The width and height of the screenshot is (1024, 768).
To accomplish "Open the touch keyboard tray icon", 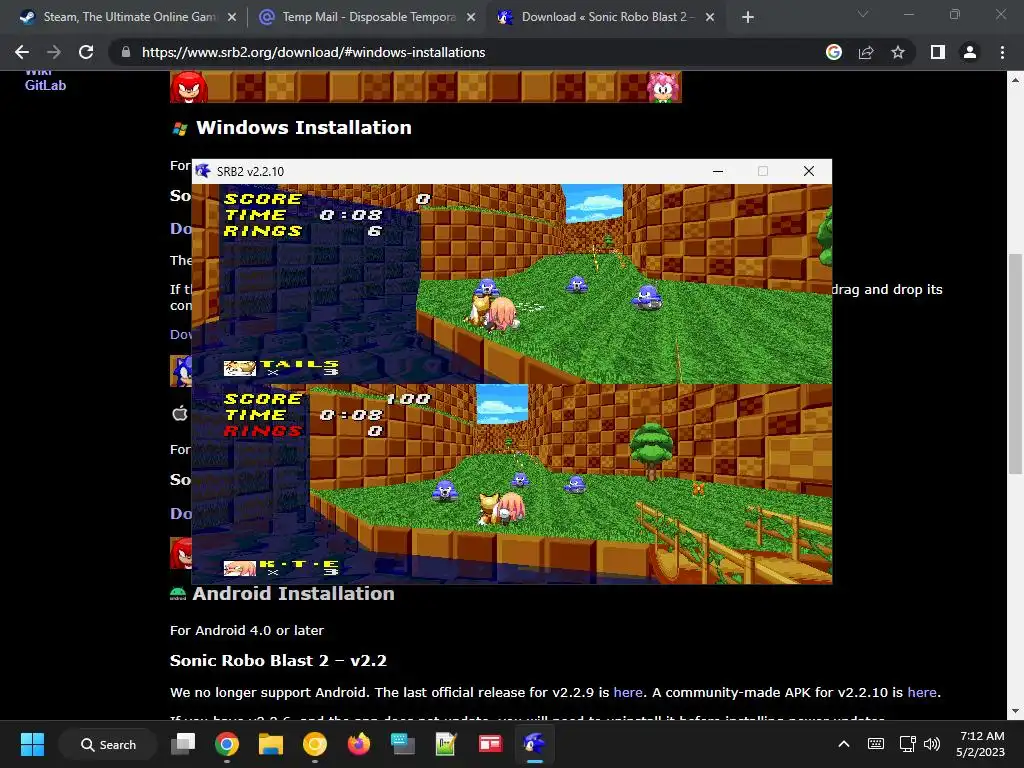I will click(876, 744).
